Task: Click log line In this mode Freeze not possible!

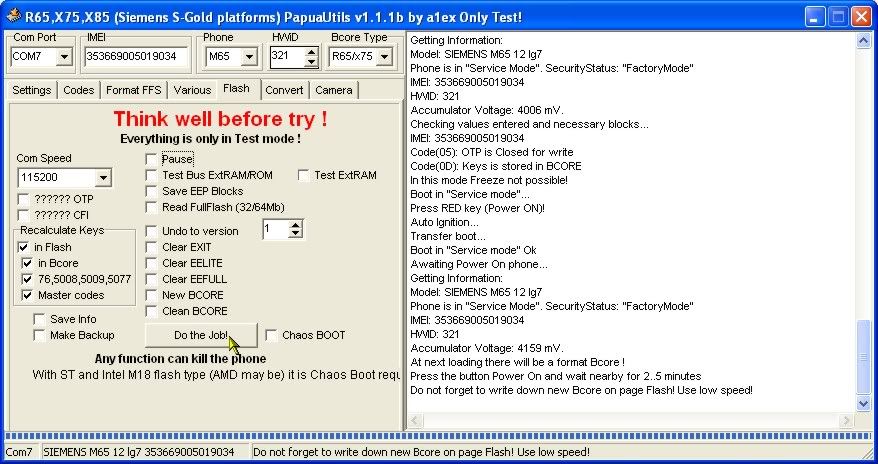Action: coord(489,180)
